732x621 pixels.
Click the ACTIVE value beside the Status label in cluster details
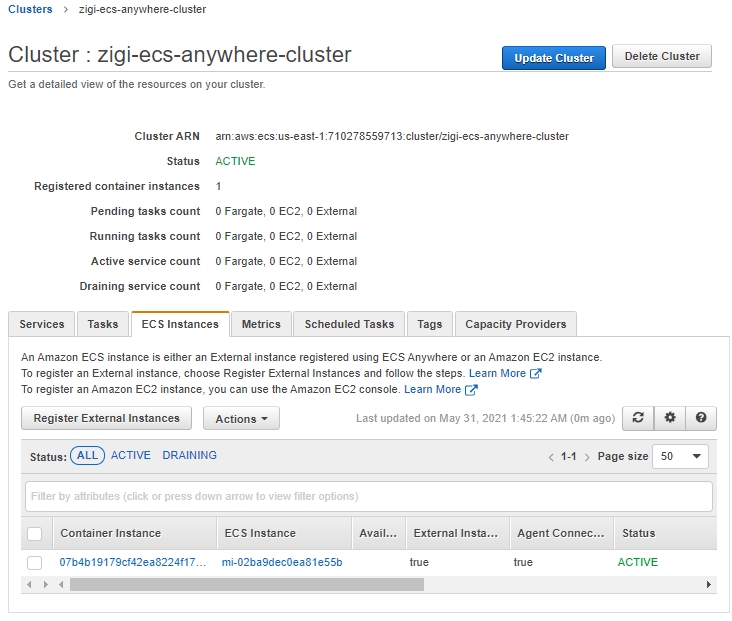(x=235, y=161)
